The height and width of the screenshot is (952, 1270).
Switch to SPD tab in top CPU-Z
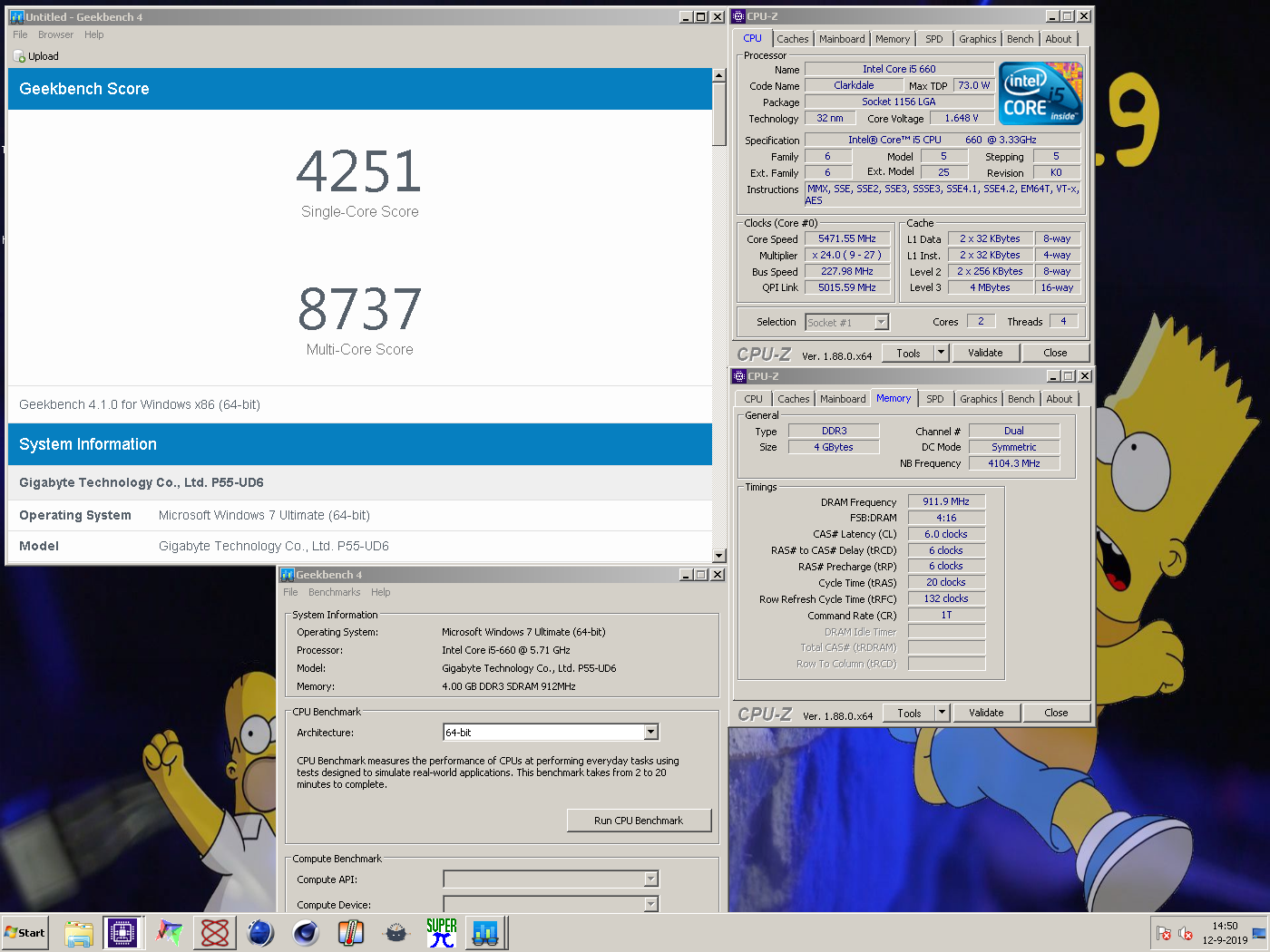click(934, 39)
